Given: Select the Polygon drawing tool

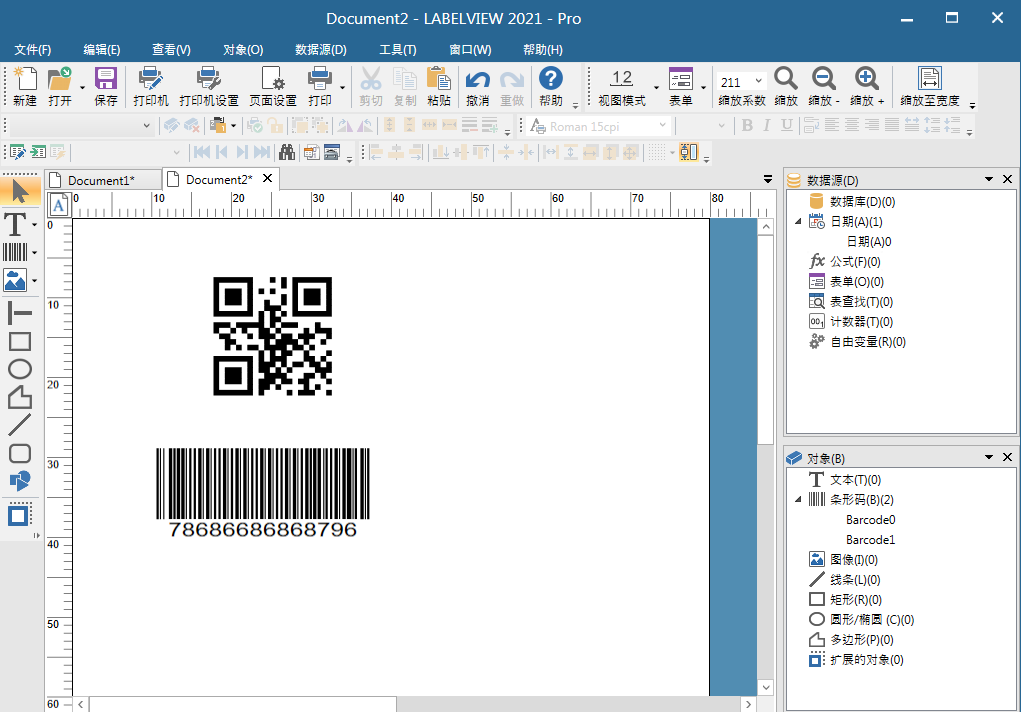Looking at the screenshot, I should pyautogui.click(x=20, y=397).
